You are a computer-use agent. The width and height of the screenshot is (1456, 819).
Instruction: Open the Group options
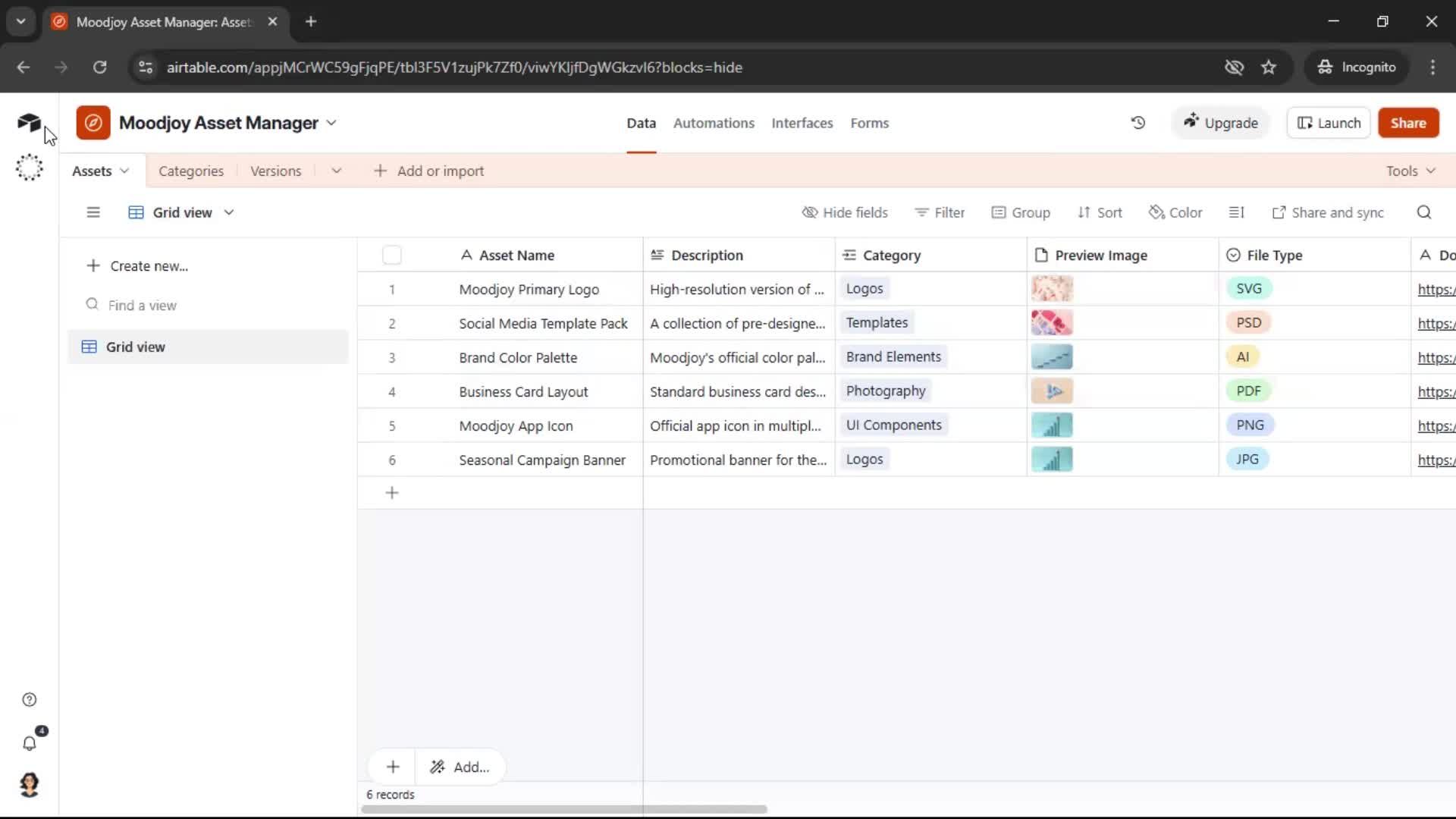[1021, 212]
